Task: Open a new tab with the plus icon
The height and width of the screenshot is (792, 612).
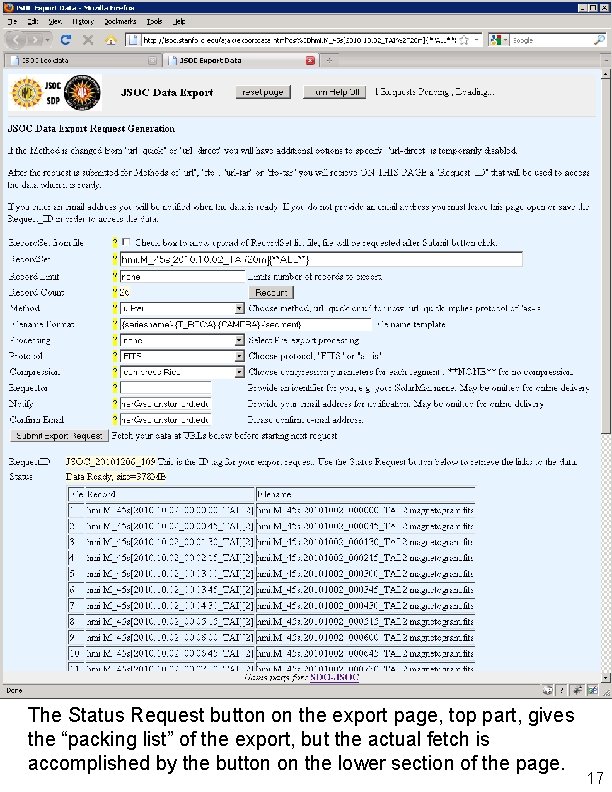Action: [x=329, y=60]
